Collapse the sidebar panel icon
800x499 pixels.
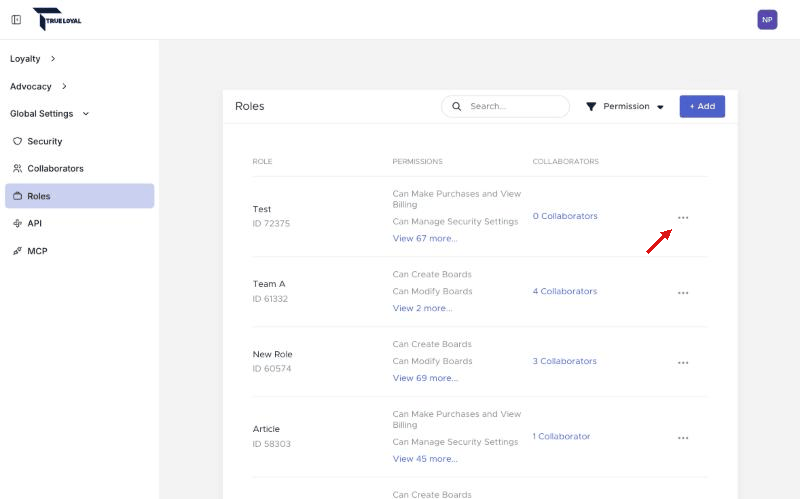pos(16,19)
